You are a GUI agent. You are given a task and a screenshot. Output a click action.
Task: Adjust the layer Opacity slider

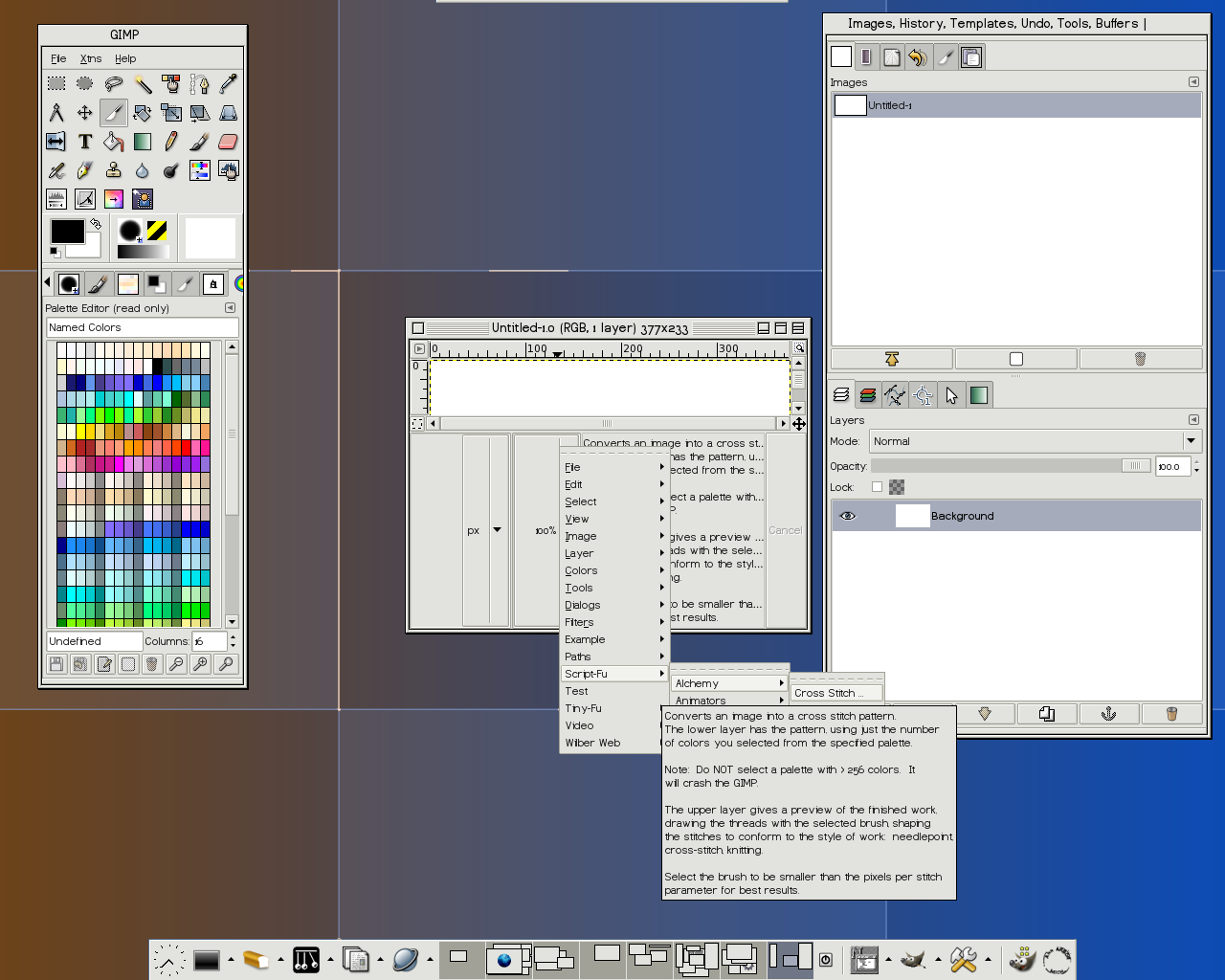pos(1011,466)
